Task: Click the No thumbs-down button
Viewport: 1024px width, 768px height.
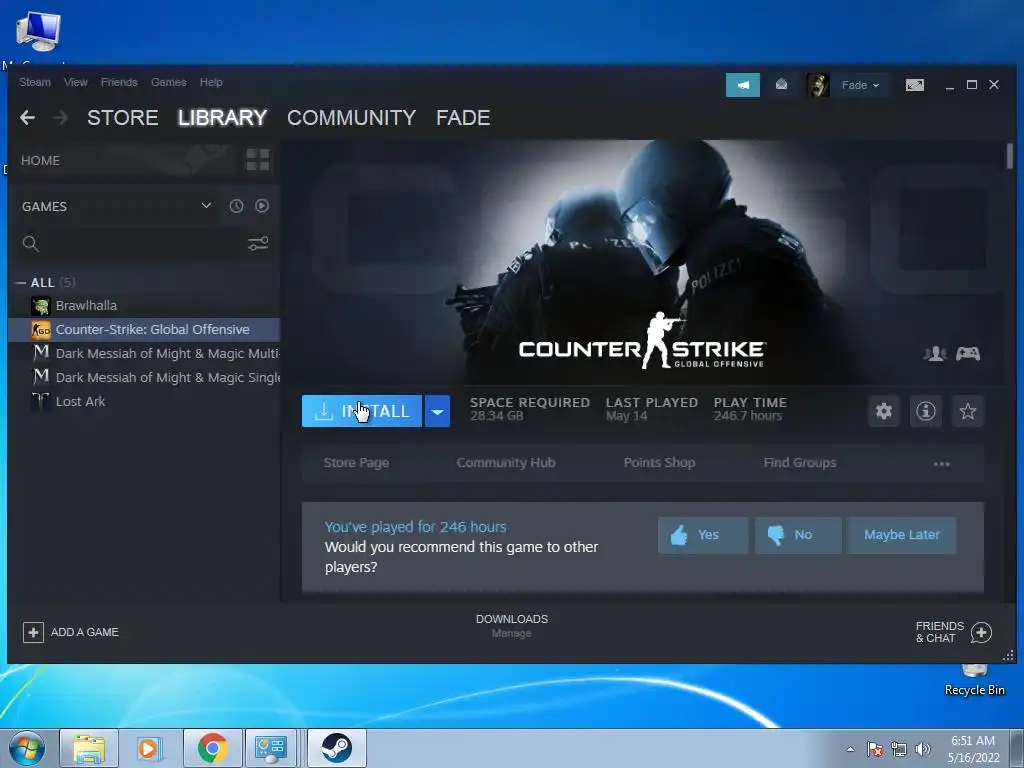Action: click(798, 536)
